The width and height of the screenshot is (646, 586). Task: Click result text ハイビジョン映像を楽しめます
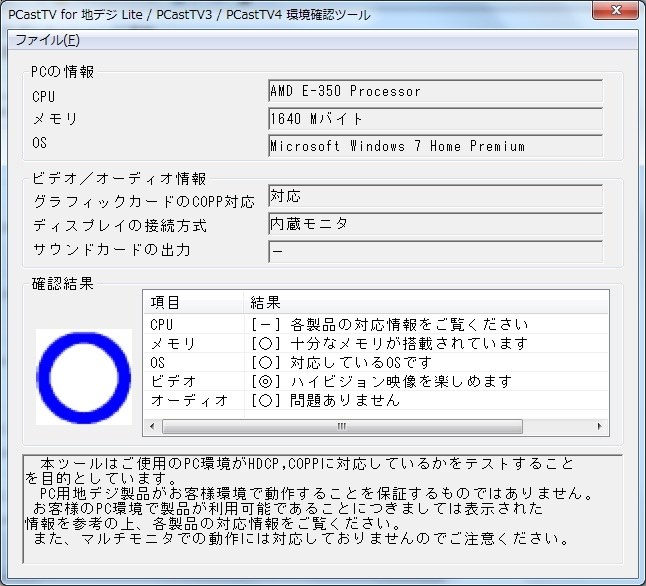401,381
